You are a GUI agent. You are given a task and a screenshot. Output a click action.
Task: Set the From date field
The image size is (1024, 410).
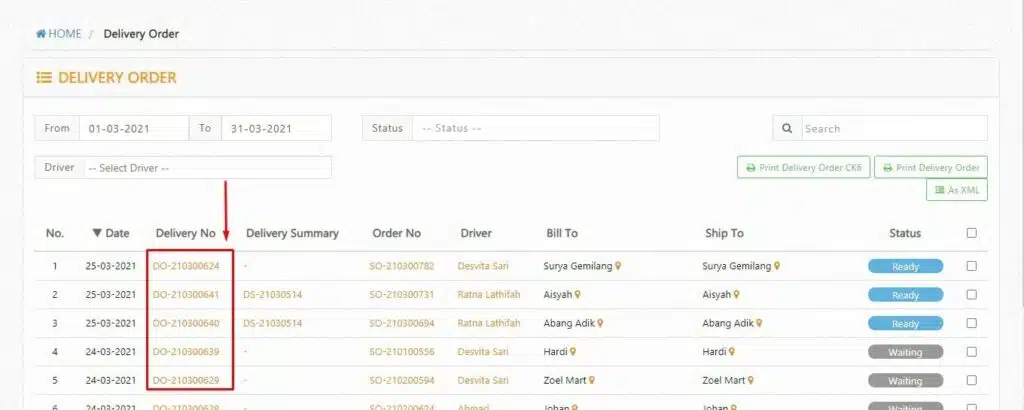click(134, 129)
